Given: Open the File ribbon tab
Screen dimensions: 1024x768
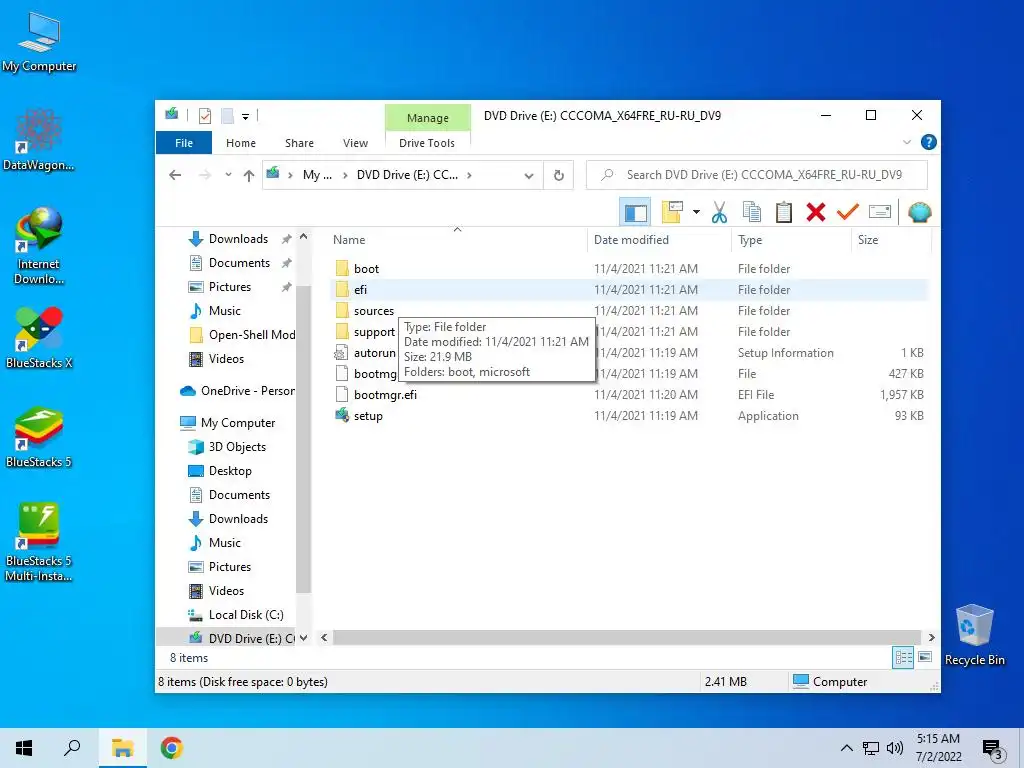Looking at the screenshot, I should click(x=184, y=143).
